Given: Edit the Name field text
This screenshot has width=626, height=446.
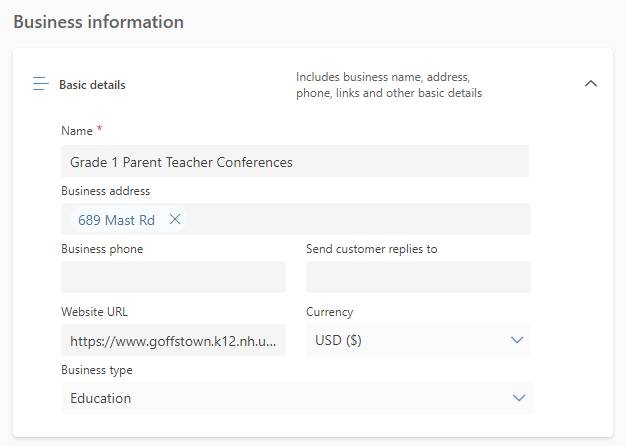Looking at the screenshot, I should pos(295,162).
